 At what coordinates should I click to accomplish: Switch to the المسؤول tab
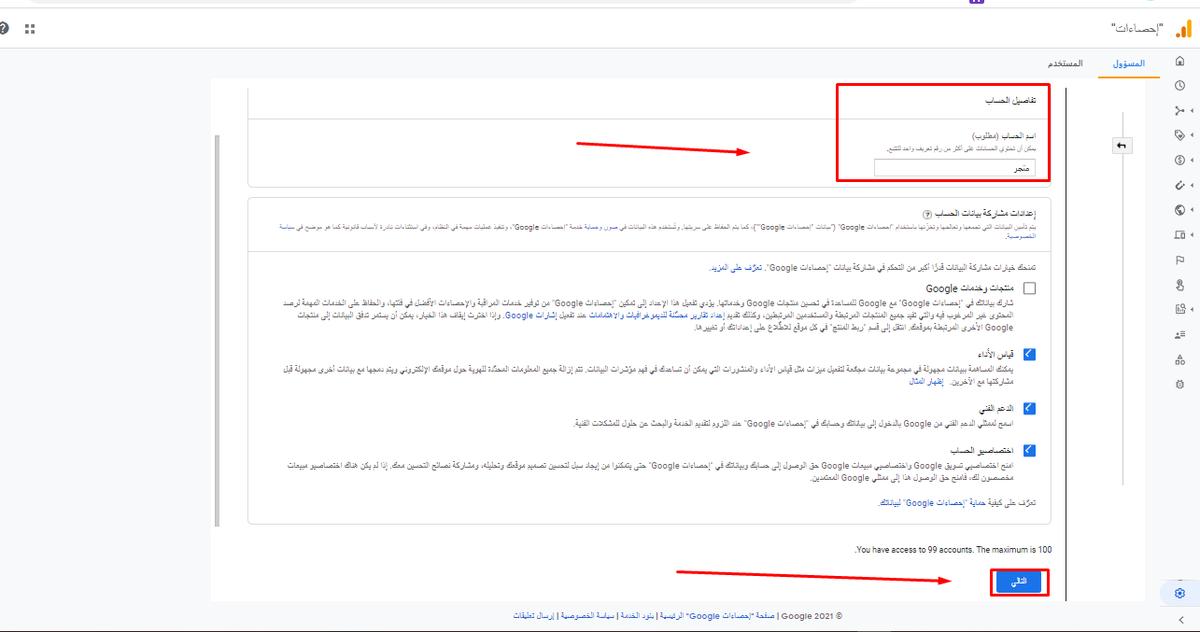1127,64
